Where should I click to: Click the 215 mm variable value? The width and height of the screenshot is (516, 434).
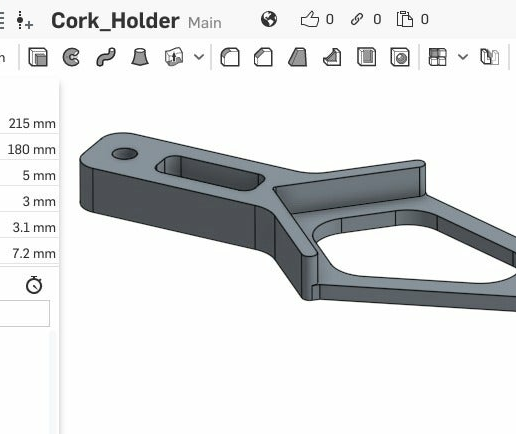click(x=32, y=124)
